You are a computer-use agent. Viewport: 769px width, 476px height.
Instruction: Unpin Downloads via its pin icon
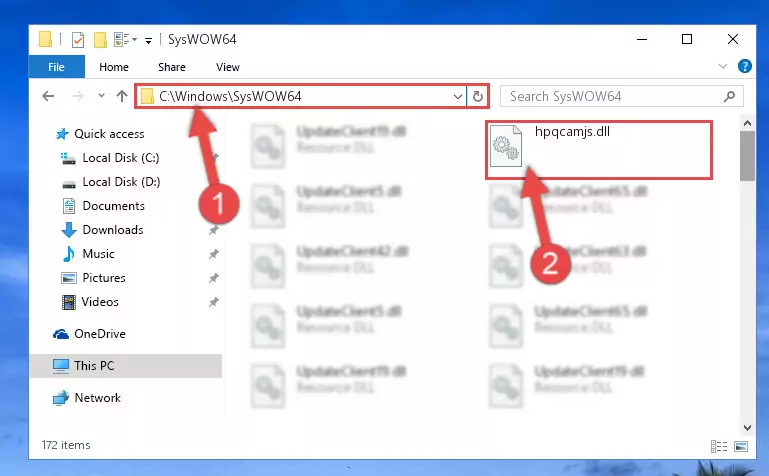pyautogui.click(x=213, y=230)
